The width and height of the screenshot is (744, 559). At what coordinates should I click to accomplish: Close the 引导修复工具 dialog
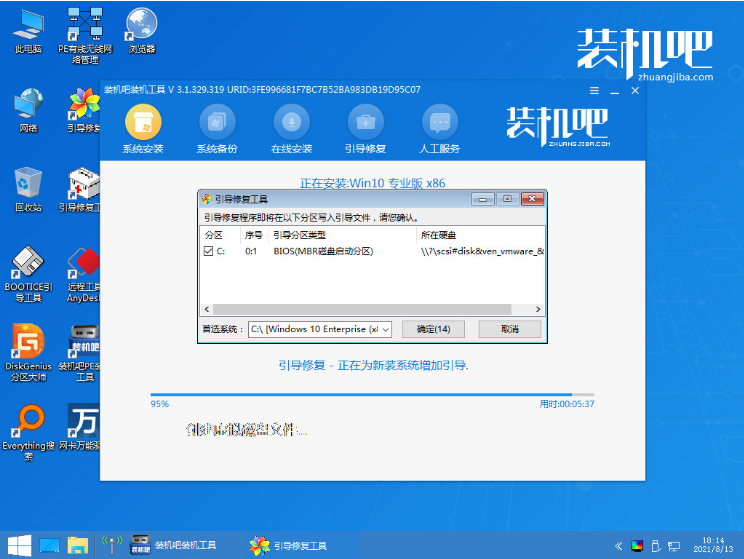pos(532,199)
